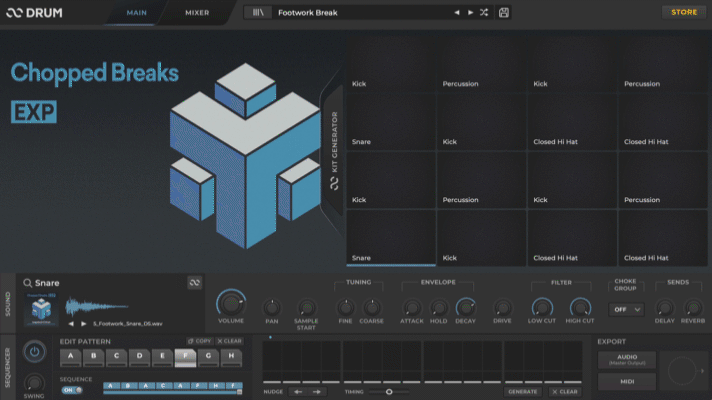
Task: Click the Footwork Break preset name
Action: click(x=307, y=13)
